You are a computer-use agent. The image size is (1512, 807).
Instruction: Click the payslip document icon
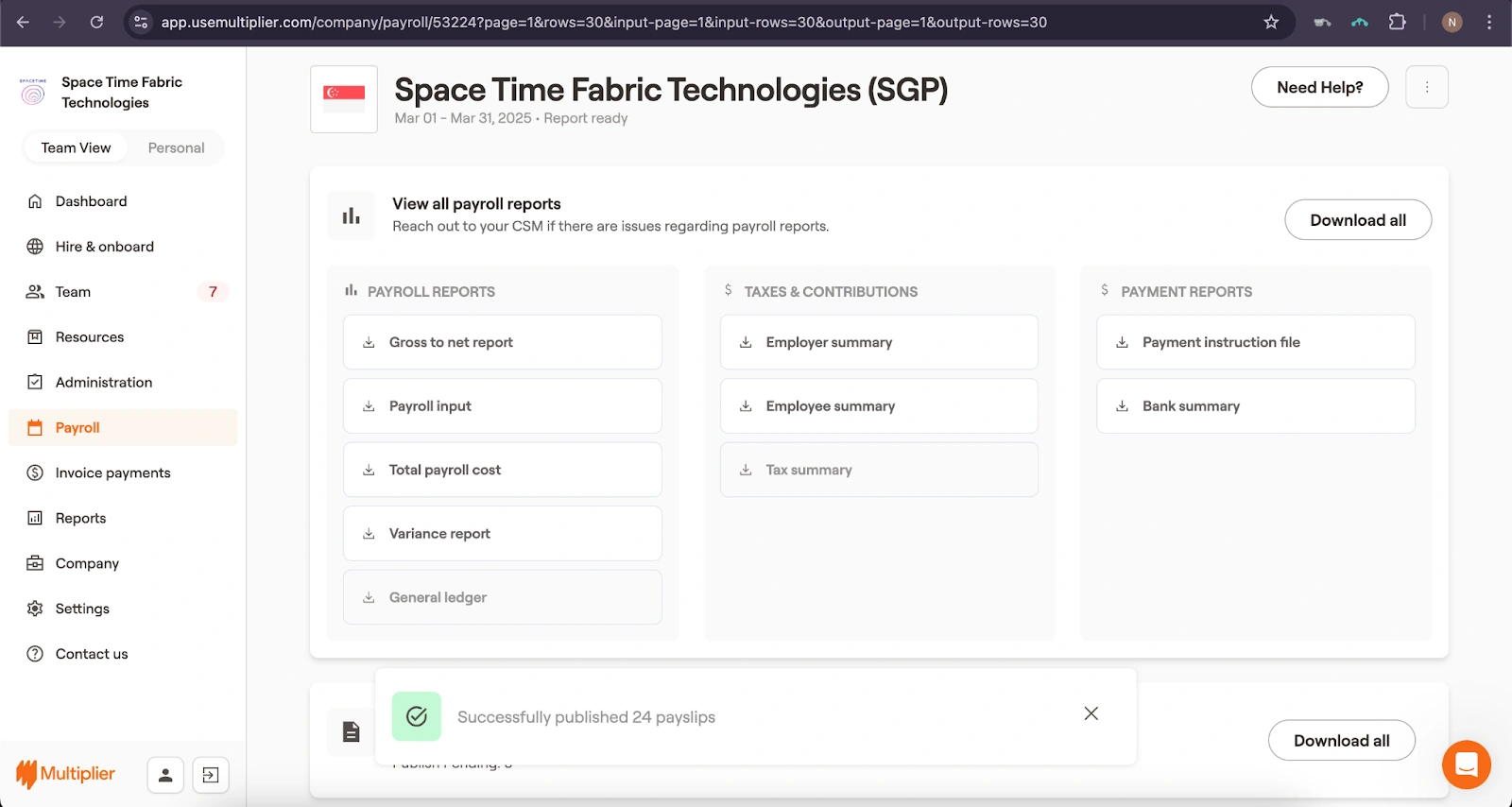[x=352, y=731]
